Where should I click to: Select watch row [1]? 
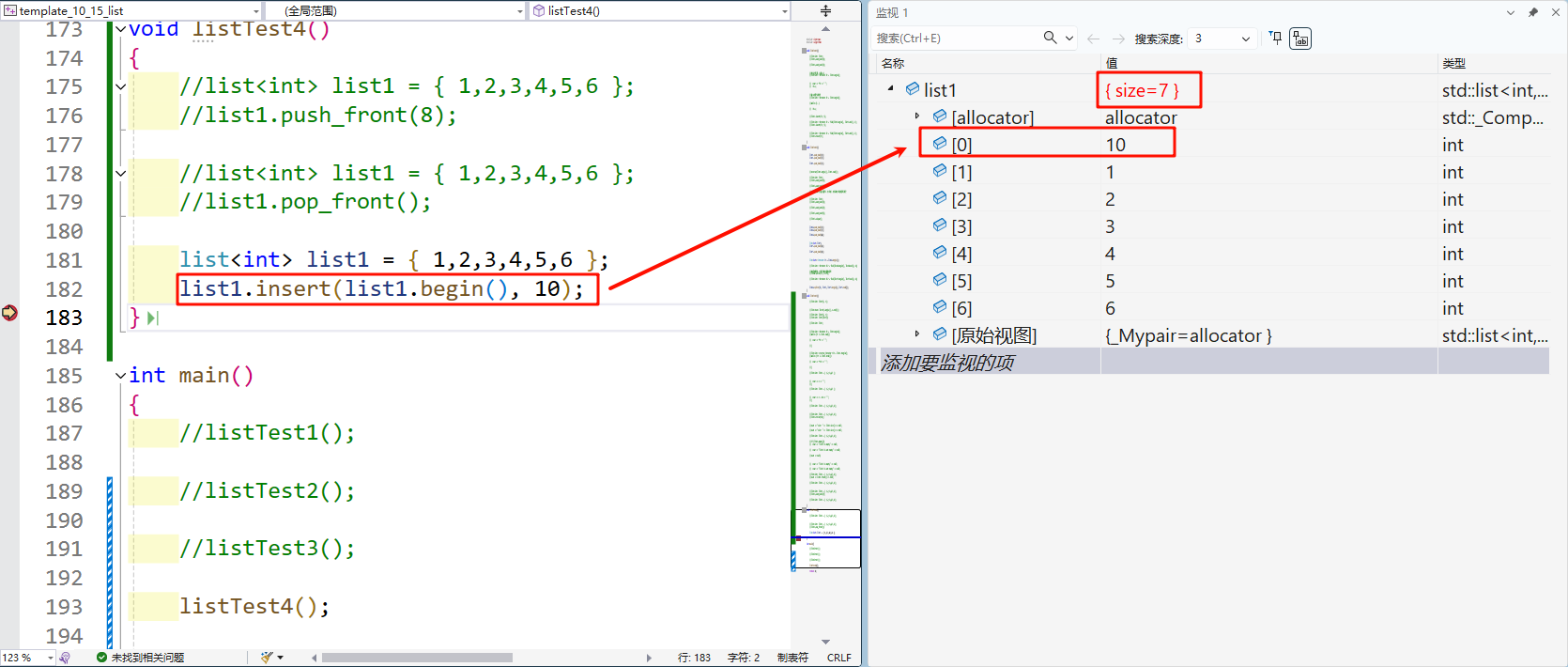1211,172
